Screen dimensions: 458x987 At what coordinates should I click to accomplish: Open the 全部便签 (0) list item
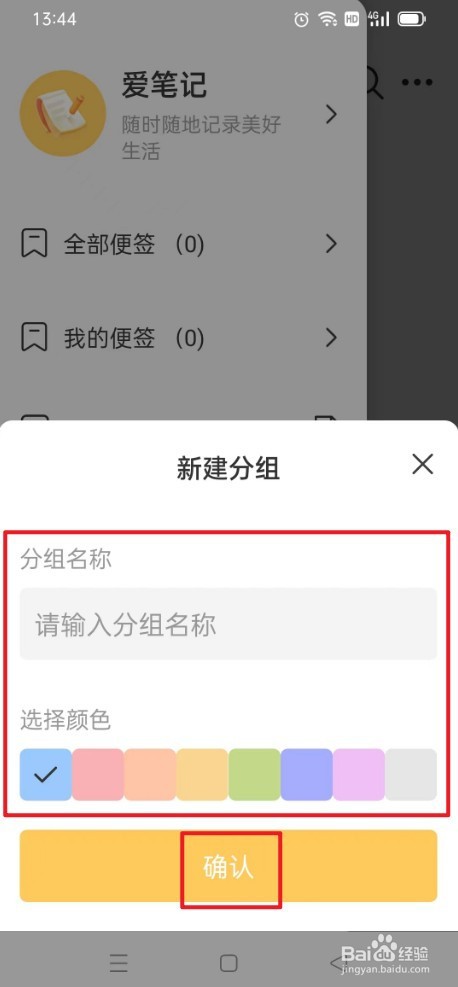coord(181,244)
